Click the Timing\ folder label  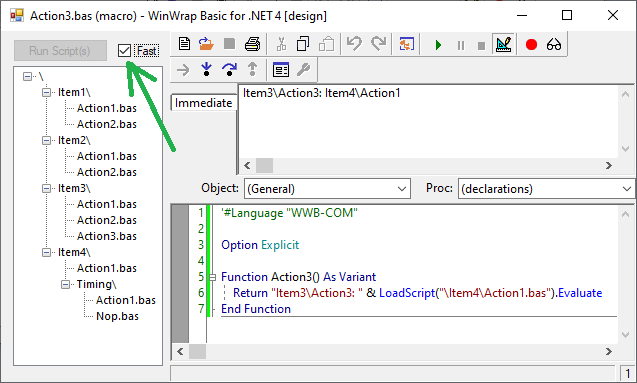96,284
